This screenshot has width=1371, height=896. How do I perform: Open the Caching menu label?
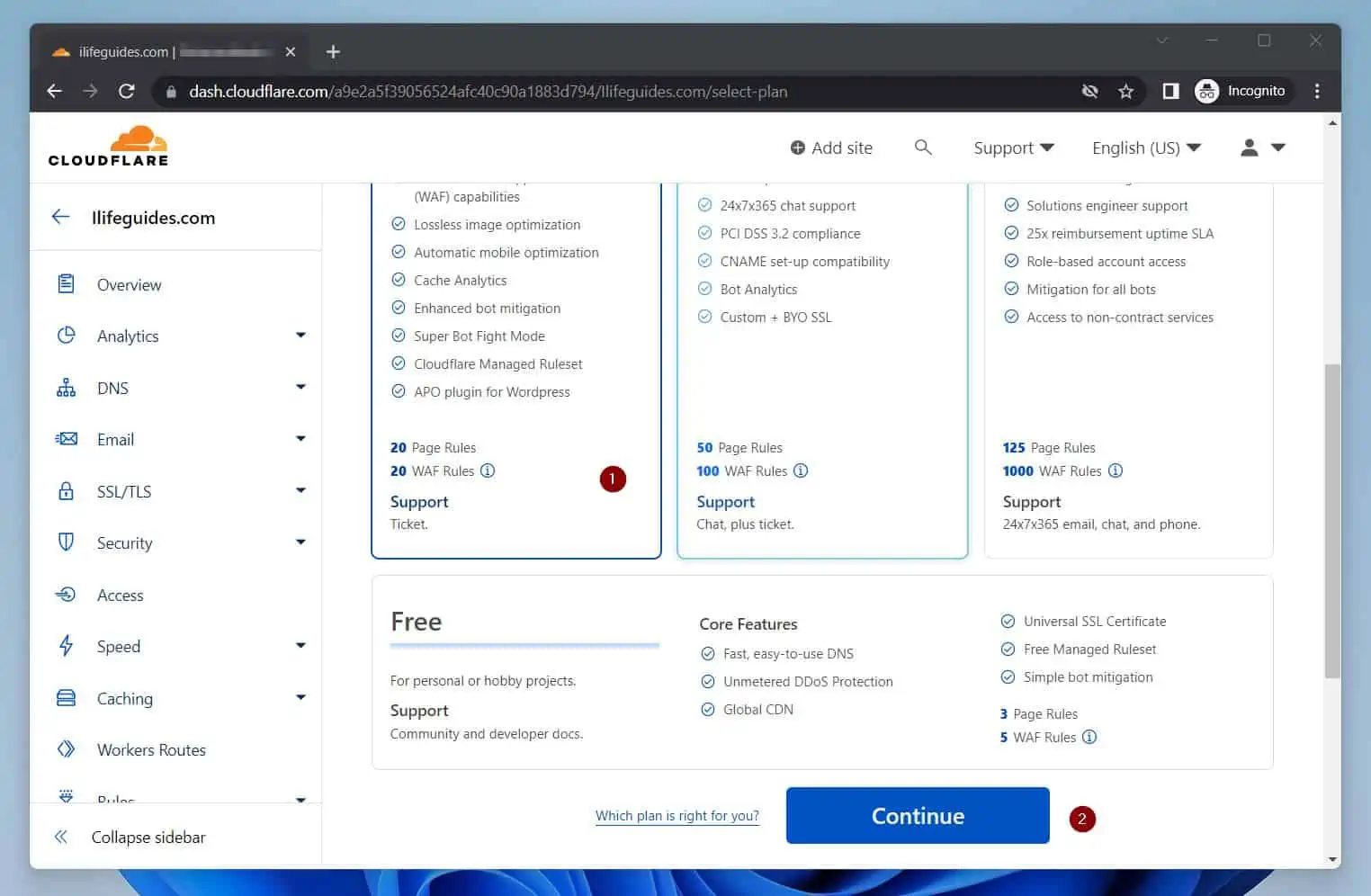125,698
